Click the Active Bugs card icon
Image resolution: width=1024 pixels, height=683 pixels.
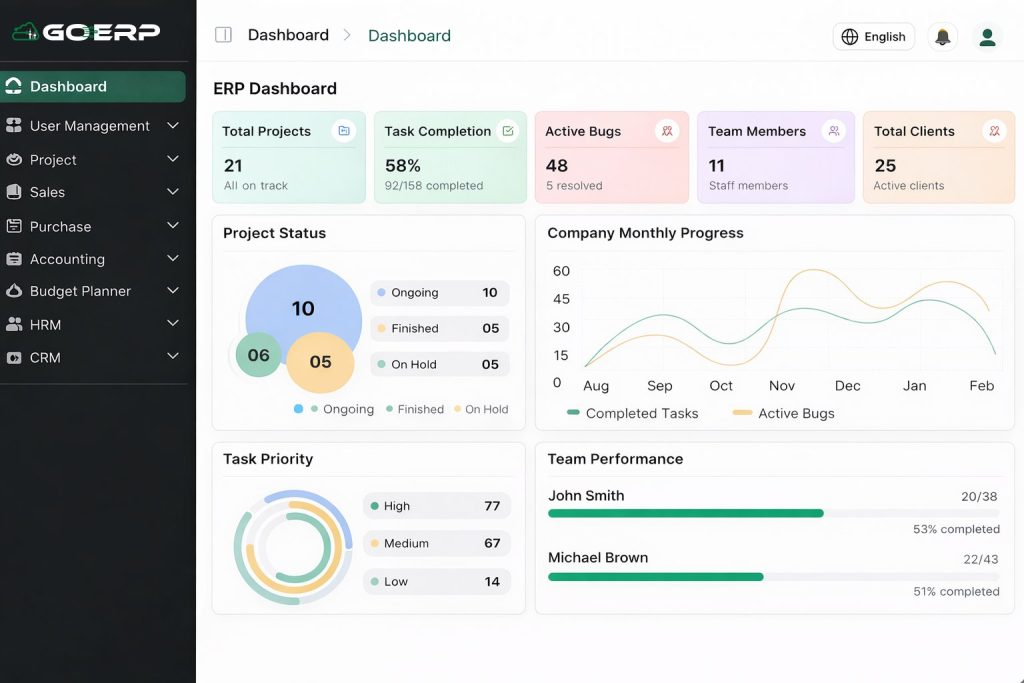[667, 131]
